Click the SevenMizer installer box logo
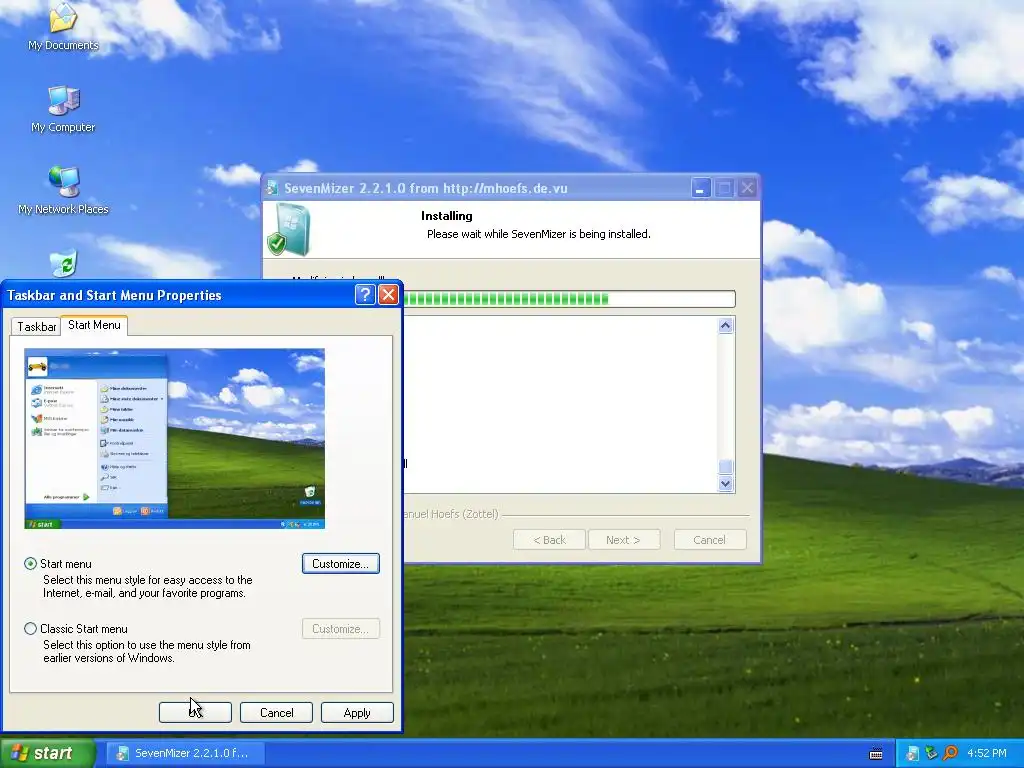The height and width of the screenshot is (768, 1024). (289, 229)
